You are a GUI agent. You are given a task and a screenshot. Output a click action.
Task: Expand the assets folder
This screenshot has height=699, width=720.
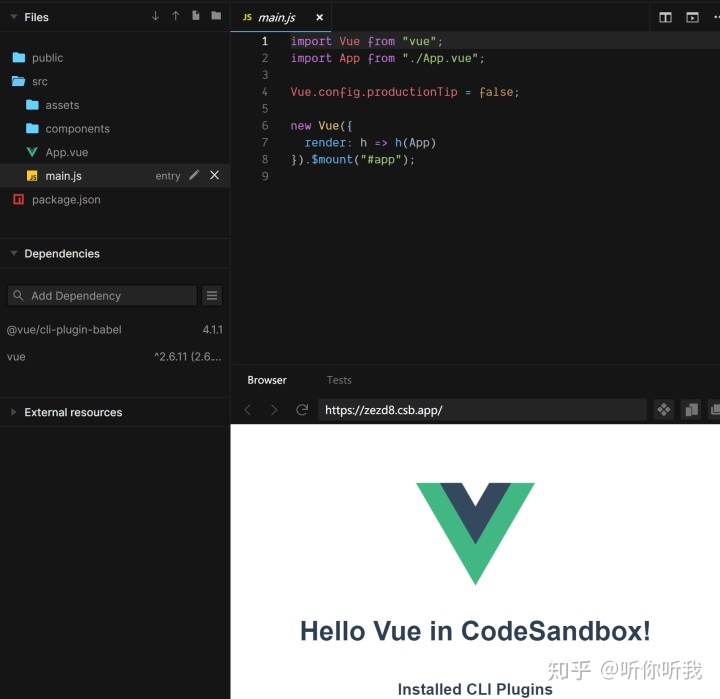[62, 105]
